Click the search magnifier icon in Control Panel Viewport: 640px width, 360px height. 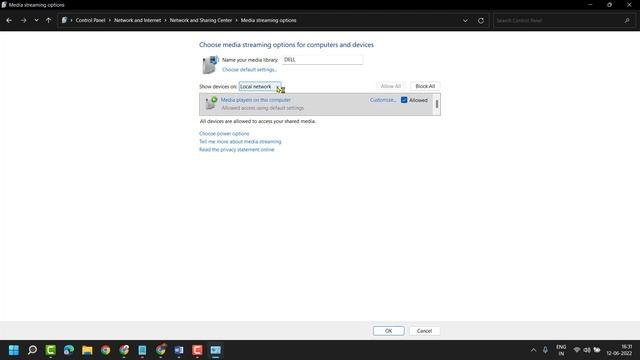click(x=627, y=20)
